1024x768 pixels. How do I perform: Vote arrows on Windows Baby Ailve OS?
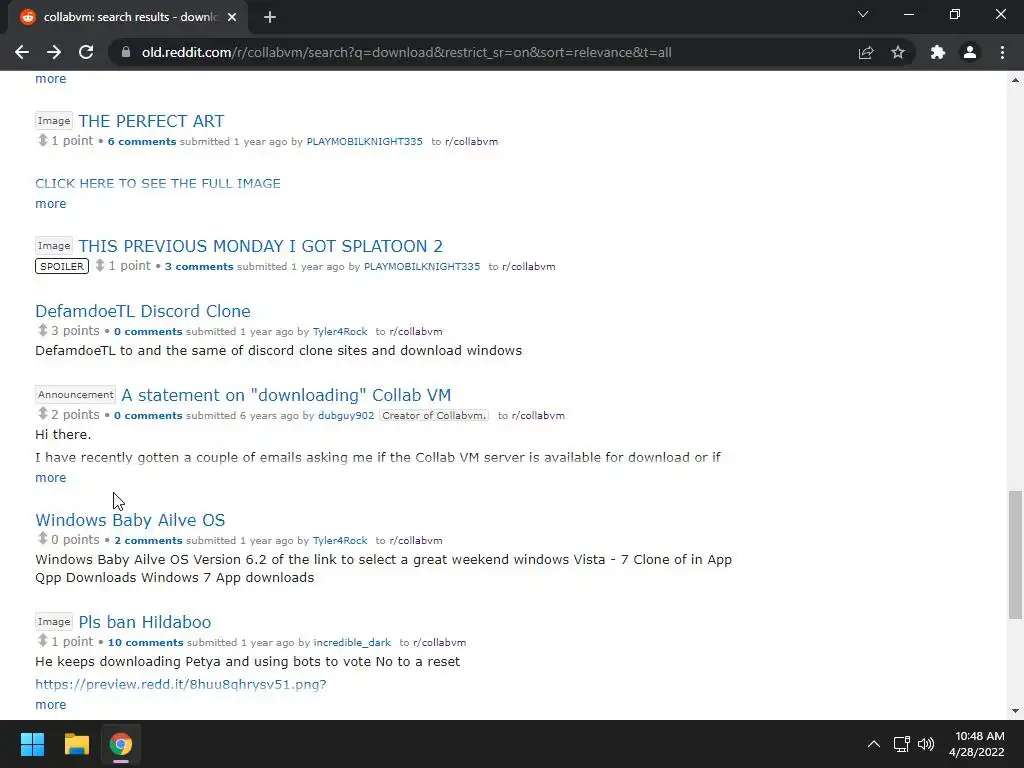(42, 539)
